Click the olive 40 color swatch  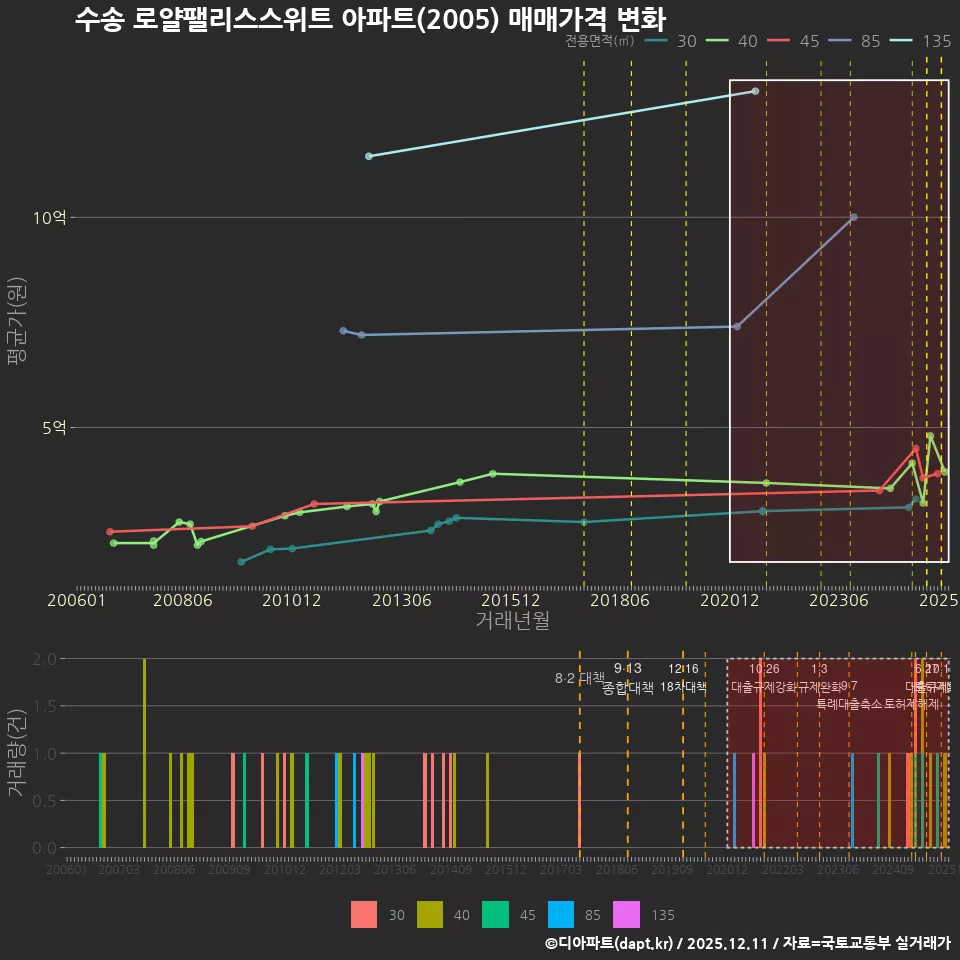tap(429, 915)
